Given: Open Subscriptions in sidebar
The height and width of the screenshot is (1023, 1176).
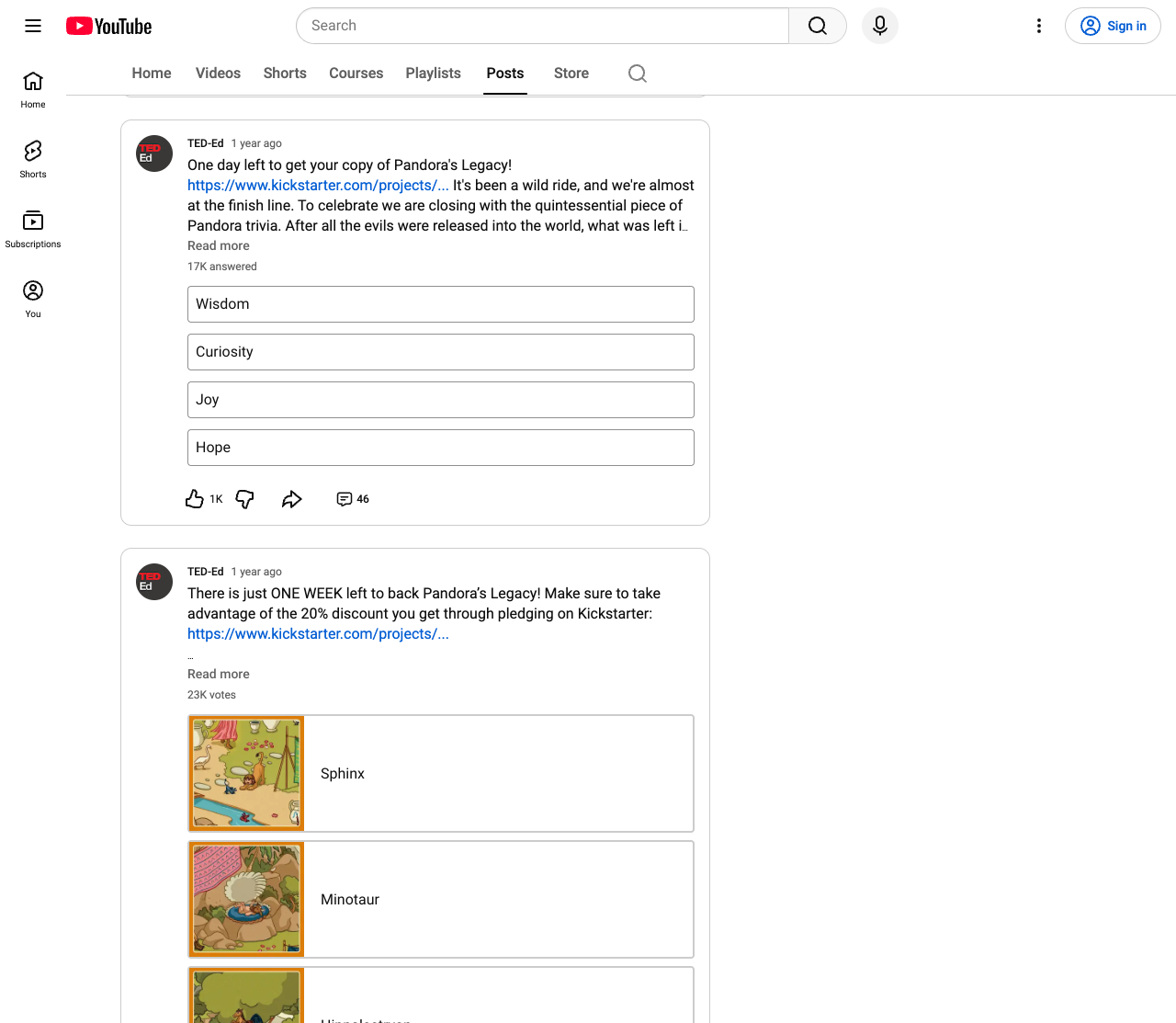Looking at the screenshot, I should point(33,230).
